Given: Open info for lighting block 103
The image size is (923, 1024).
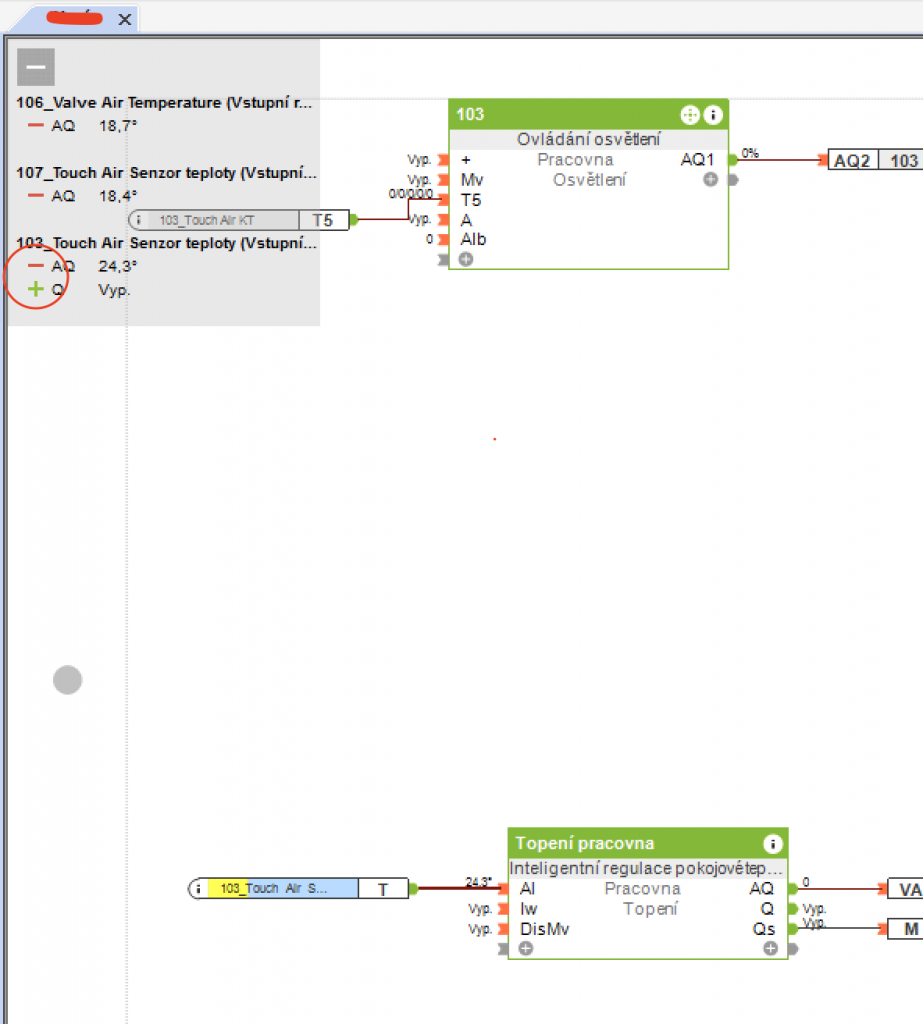Looking at the screenshot, I should click(713, 115).
